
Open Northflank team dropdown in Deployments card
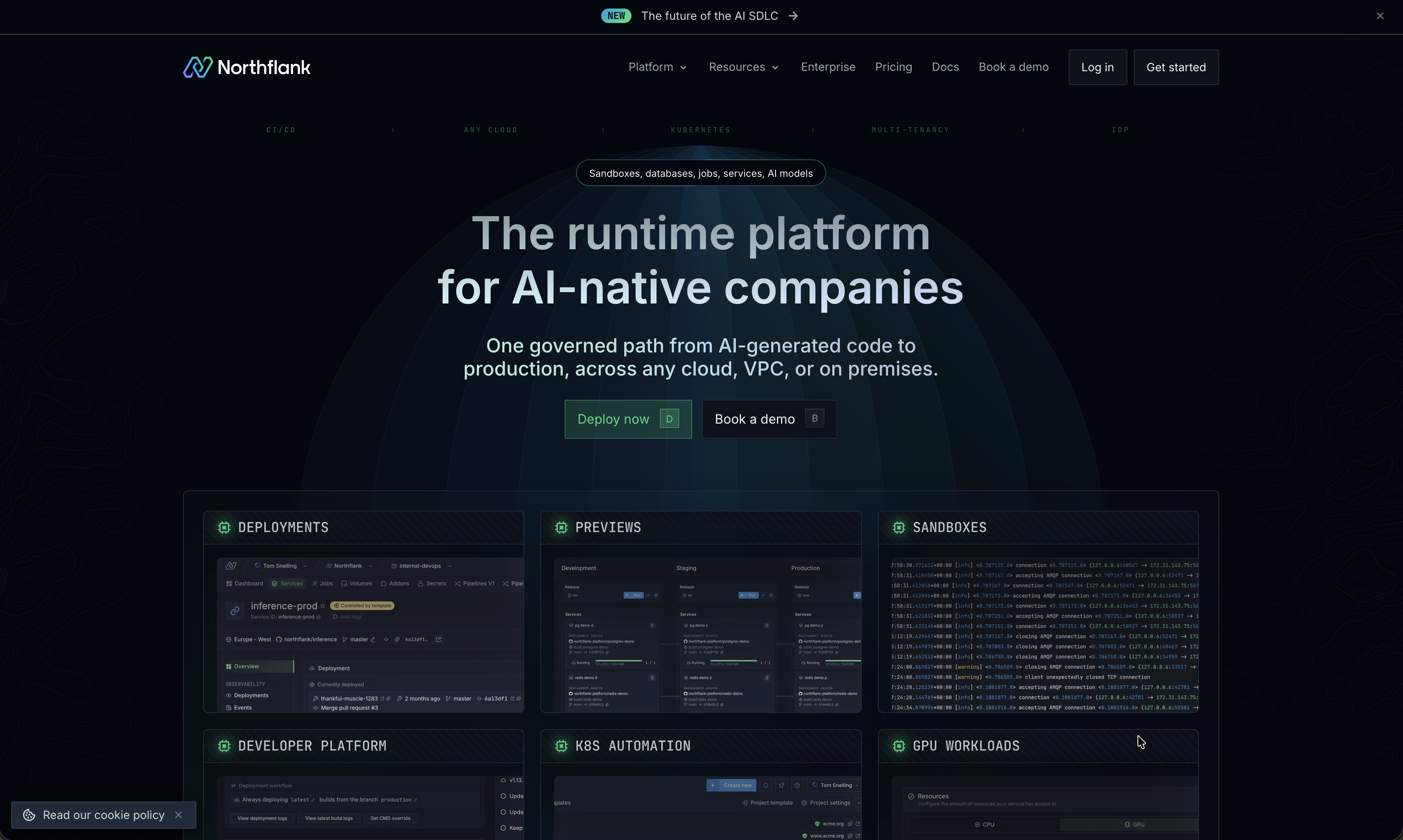[349, 566]
